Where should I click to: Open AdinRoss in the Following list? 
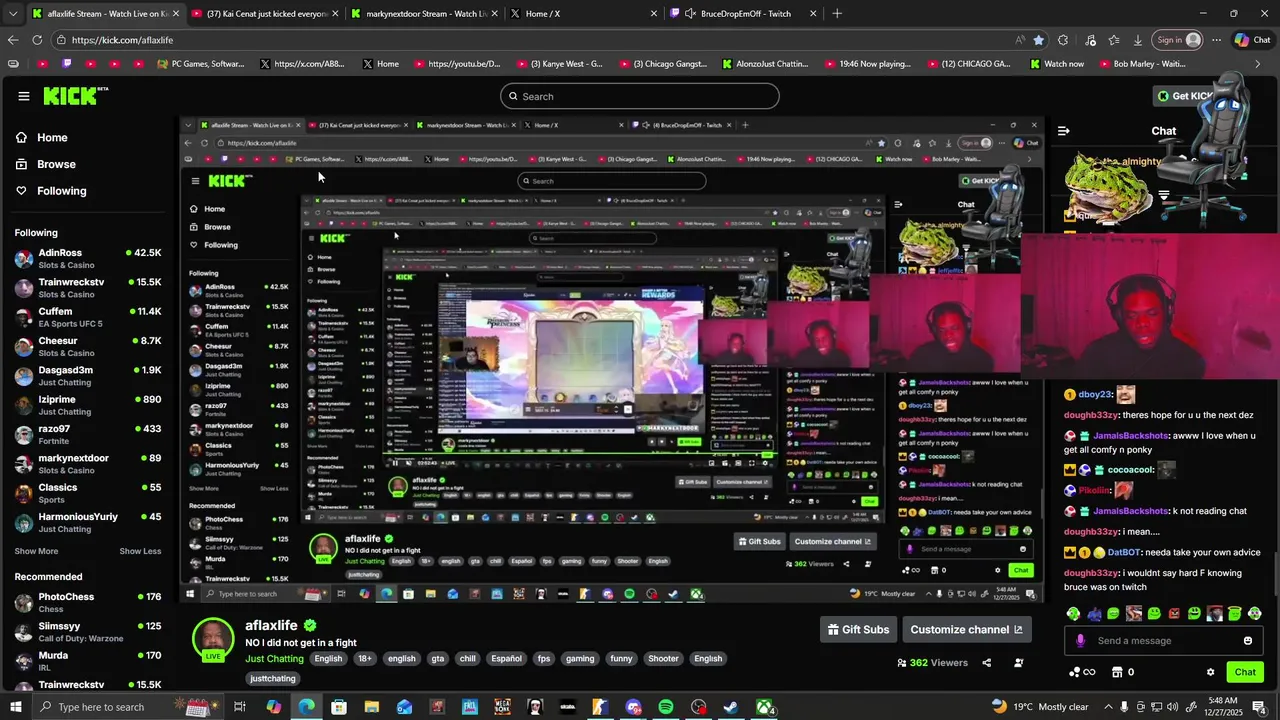[88, 259]
